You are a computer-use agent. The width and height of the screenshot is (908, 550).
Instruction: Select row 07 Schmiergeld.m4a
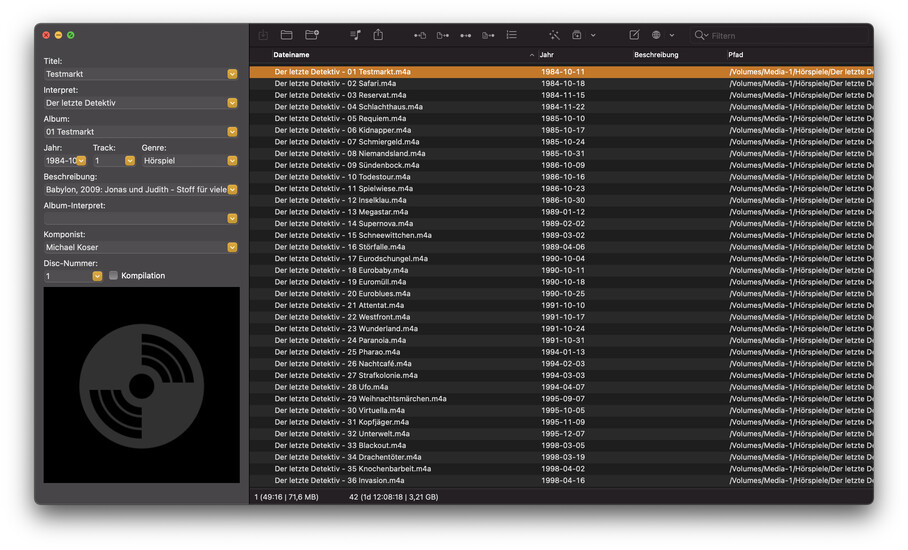[561, 142]
